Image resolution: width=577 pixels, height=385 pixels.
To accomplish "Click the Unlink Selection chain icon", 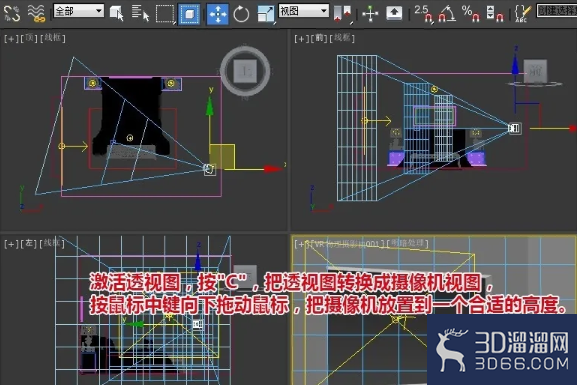I will [11, 13].
